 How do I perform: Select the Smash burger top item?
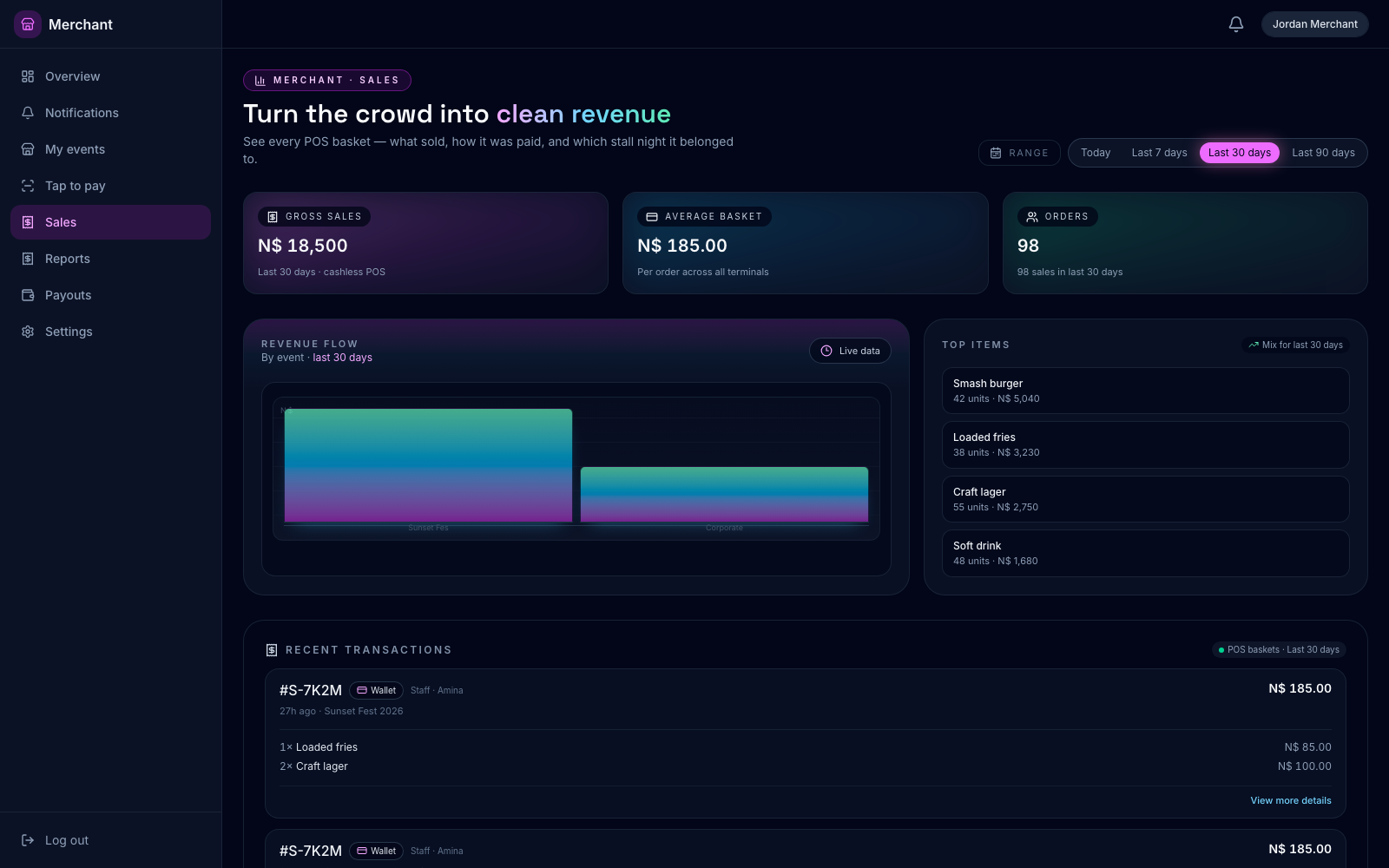pos(1145,391)
